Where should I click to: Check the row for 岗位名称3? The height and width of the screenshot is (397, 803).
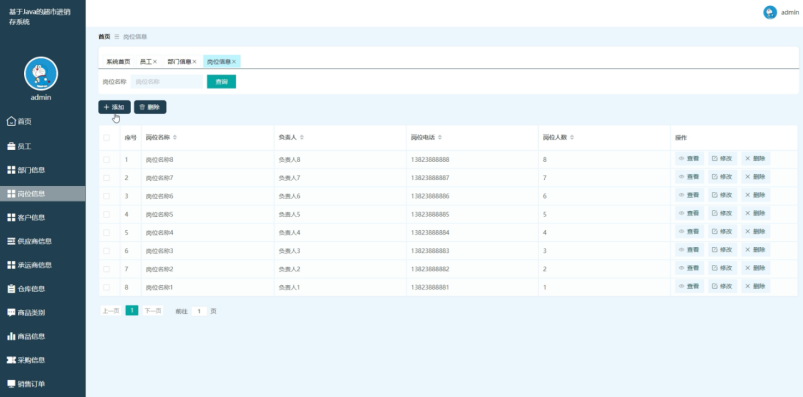click(107, 250)
